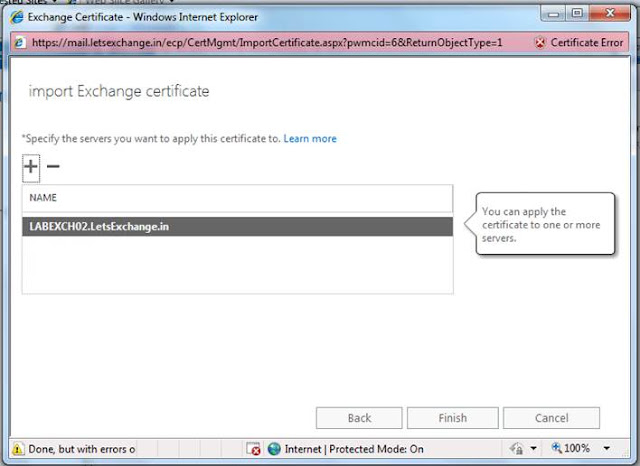Screen dimensions: 640x466
Task: Click 'Internet | Protected Mode: On' status text
Action: 354,449
